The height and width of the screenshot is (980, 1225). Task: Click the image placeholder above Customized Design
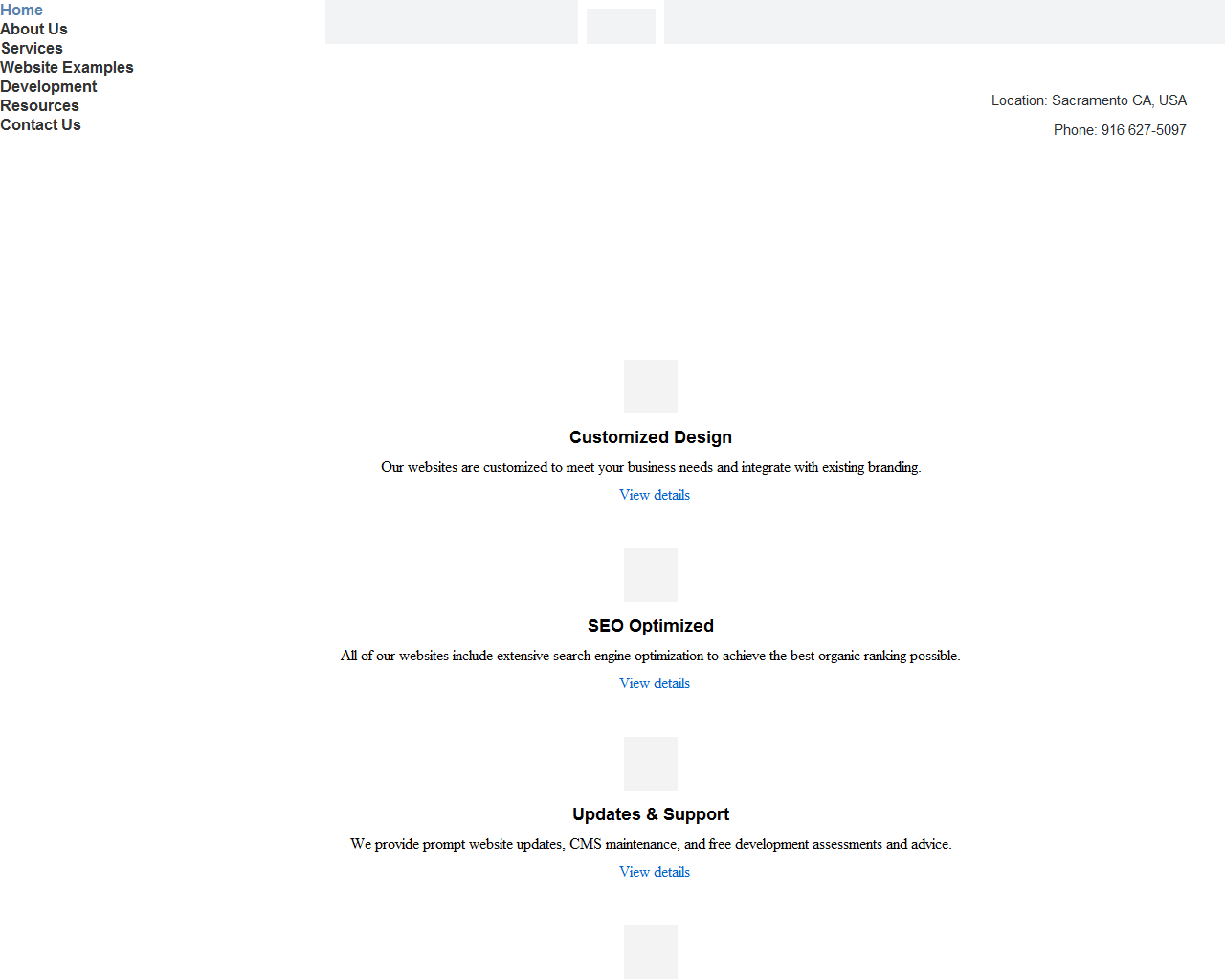(x=651, y=387)
